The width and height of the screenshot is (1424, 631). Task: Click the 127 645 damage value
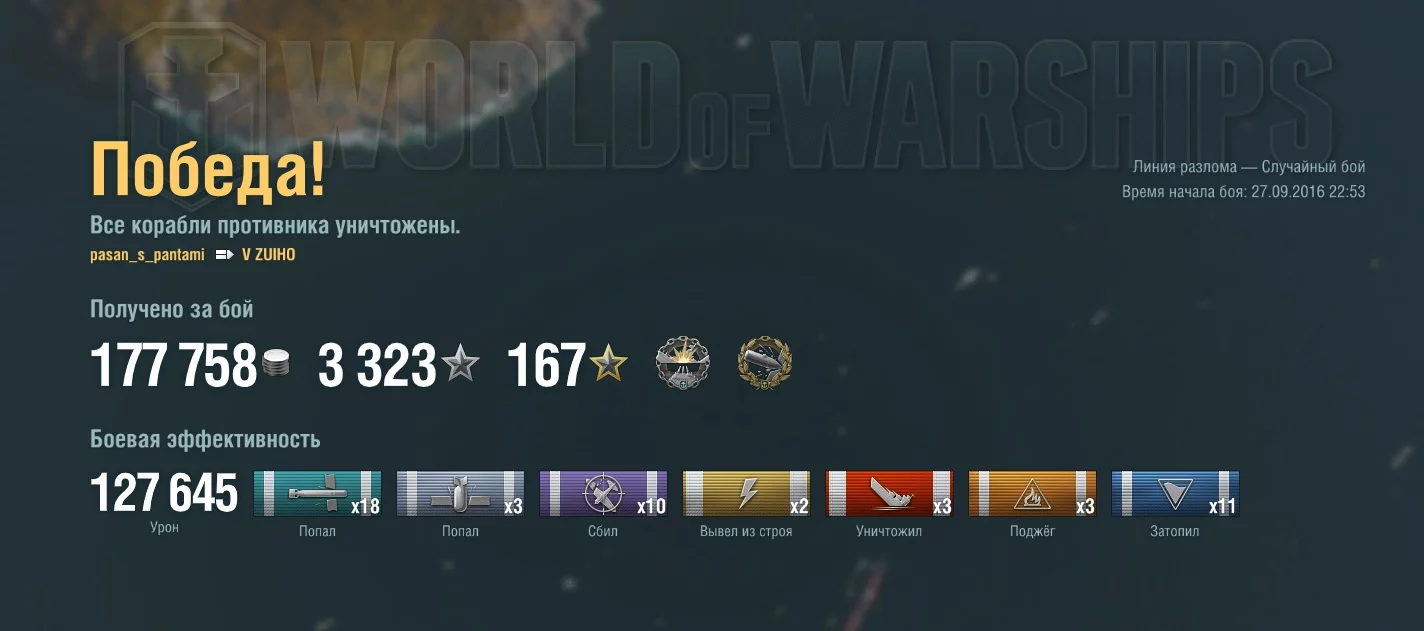164,493
